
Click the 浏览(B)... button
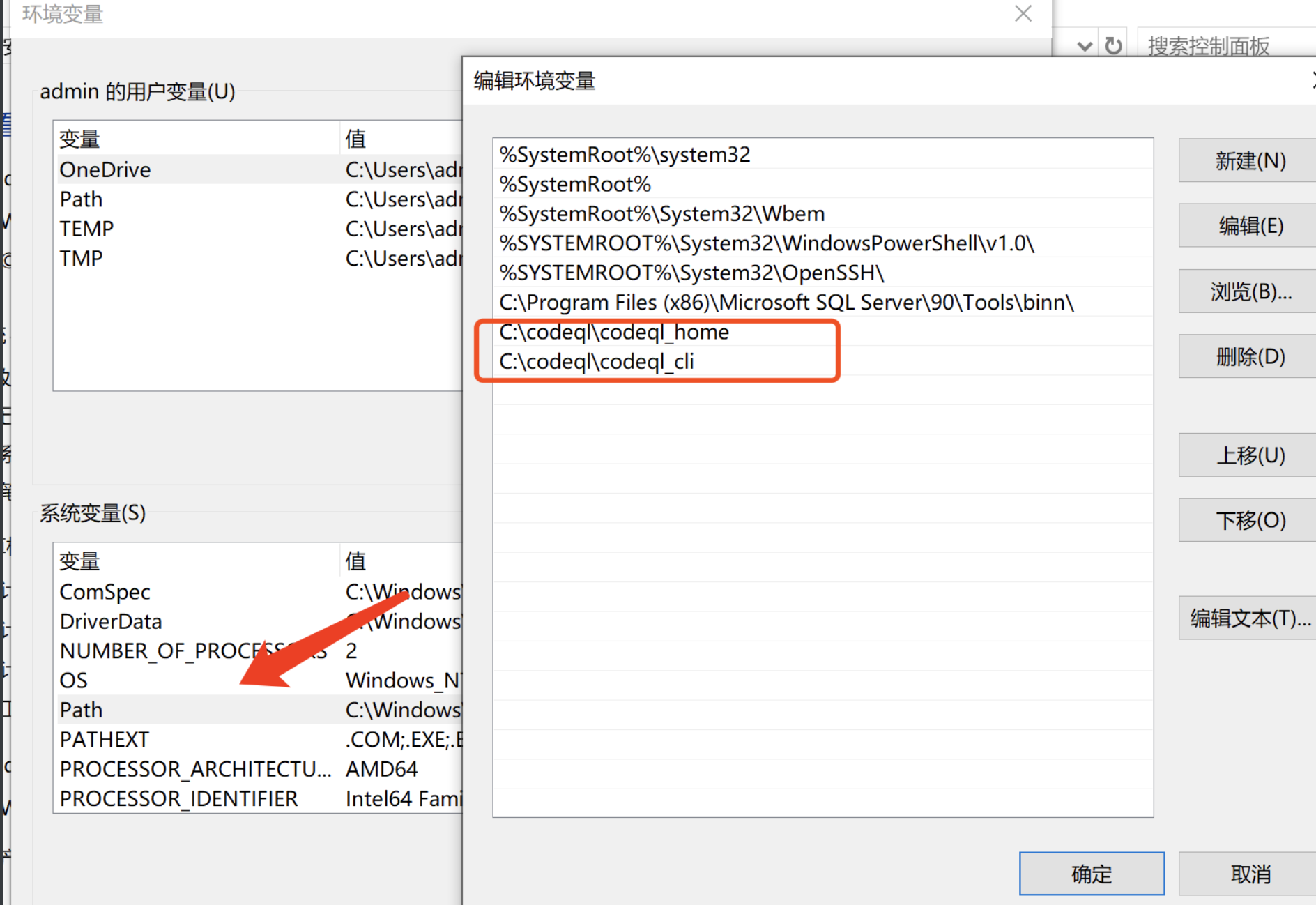point(1246,291)
